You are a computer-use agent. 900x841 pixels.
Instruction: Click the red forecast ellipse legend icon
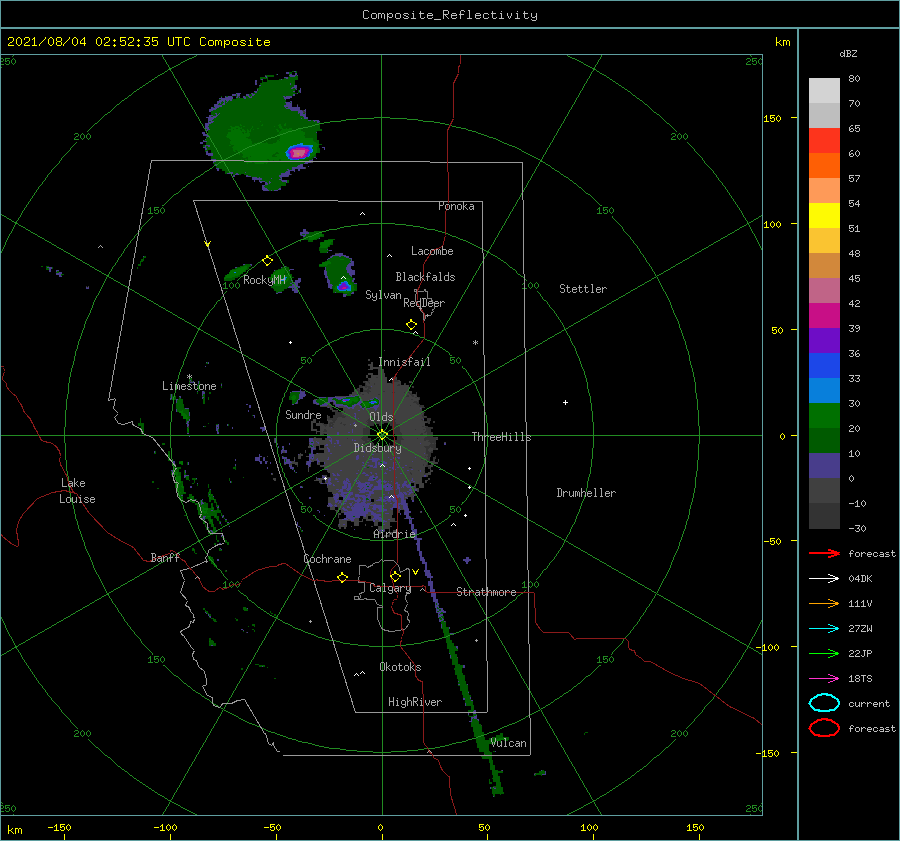824,728
